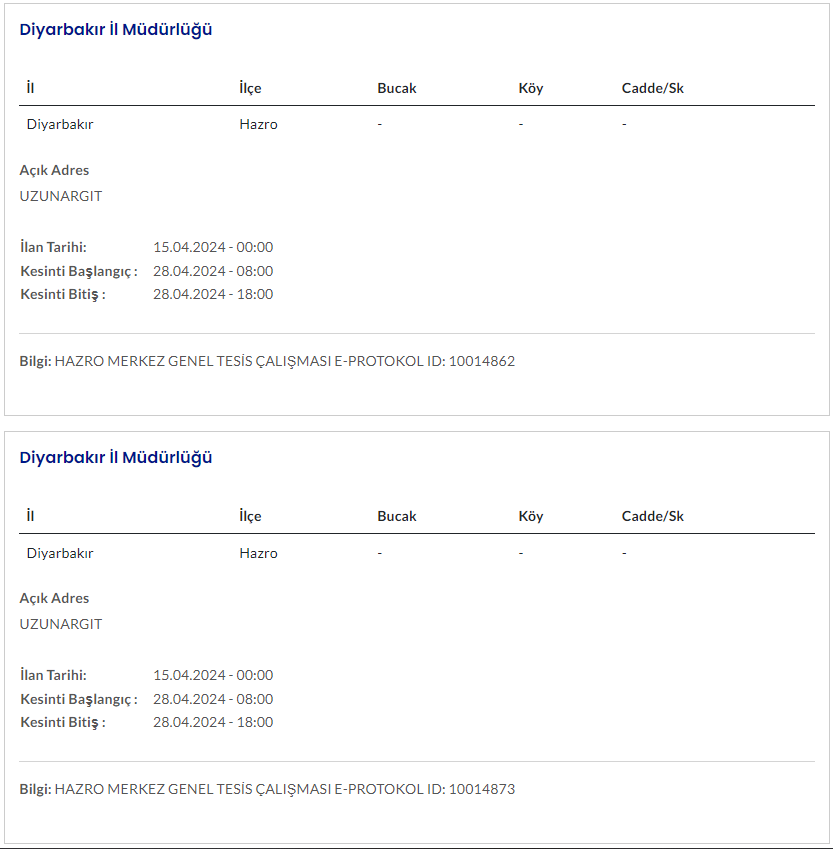Image resolution: width=833 pixels, height=849 pixels.
Task: Click UZUNARGIT address text in notice 10014873
Action: (x=61, y=624)
